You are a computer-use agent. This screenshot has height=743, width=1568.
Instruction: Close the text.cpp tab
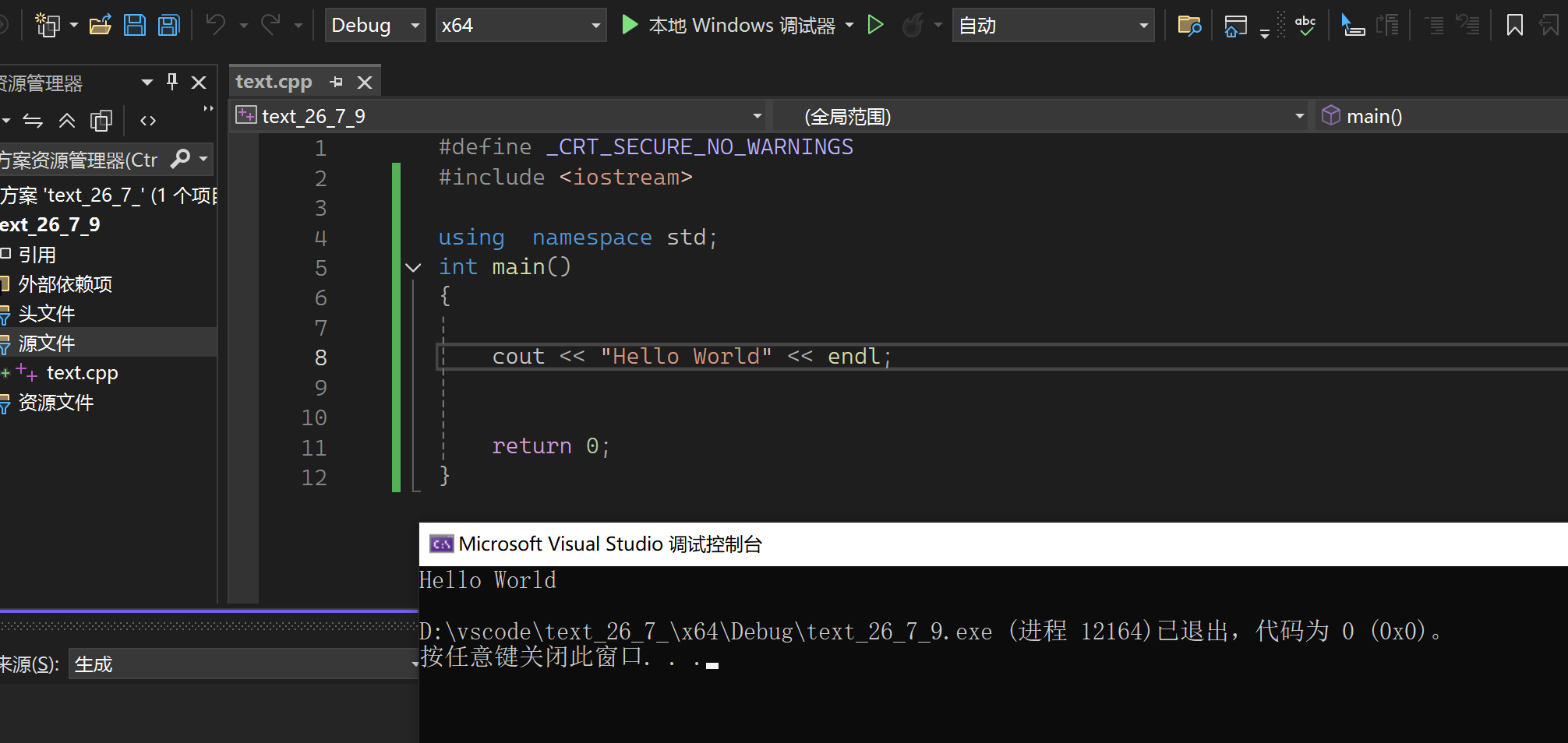364,82
